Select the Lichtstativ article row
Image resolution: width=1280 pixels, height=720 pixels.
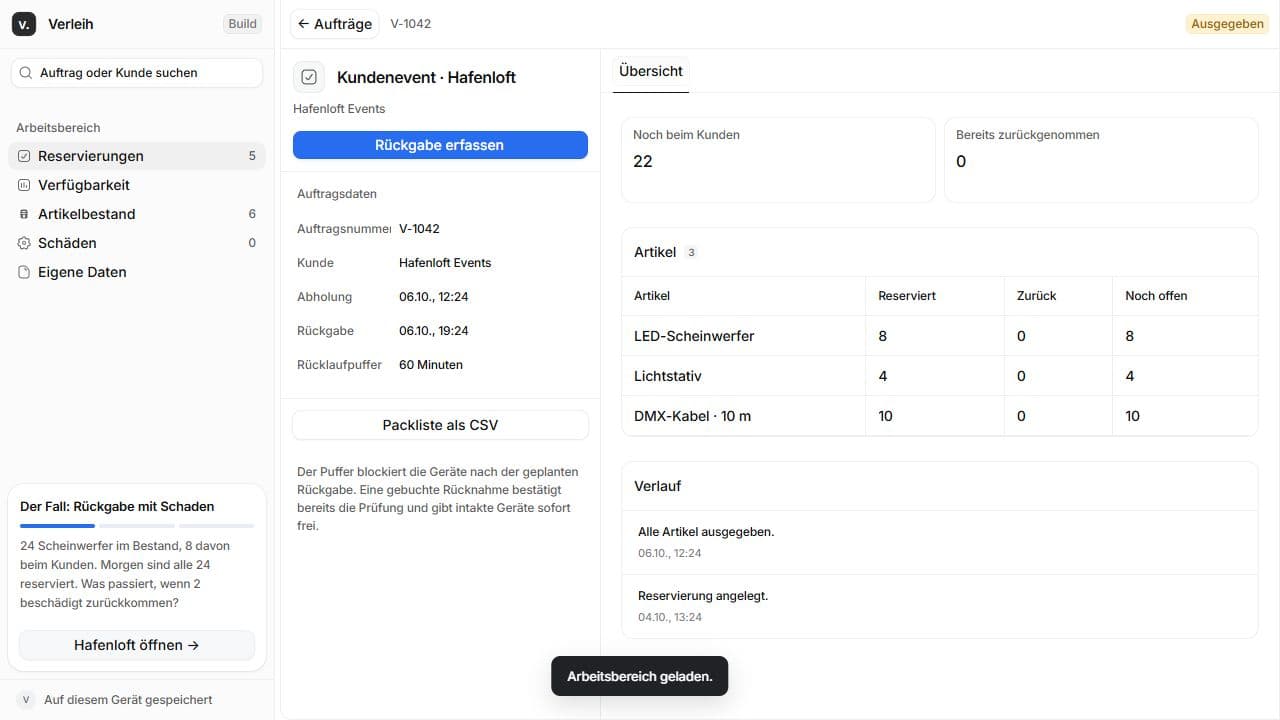pos(940,376)
